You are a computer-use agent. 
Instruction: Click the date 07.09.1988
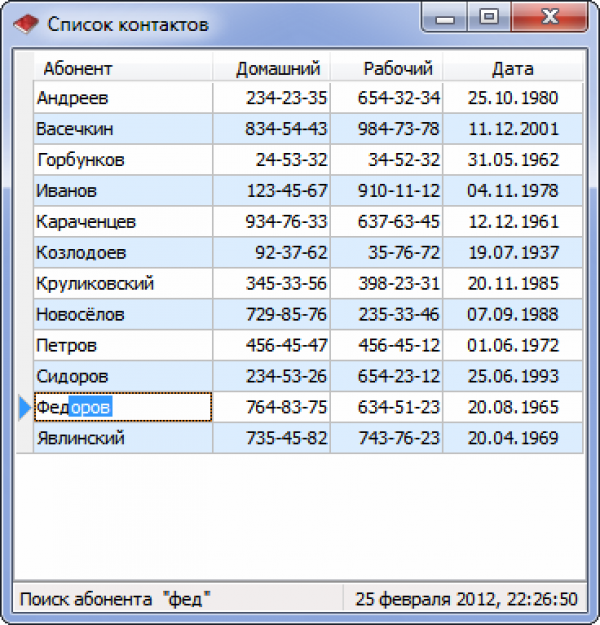point(513,314)
